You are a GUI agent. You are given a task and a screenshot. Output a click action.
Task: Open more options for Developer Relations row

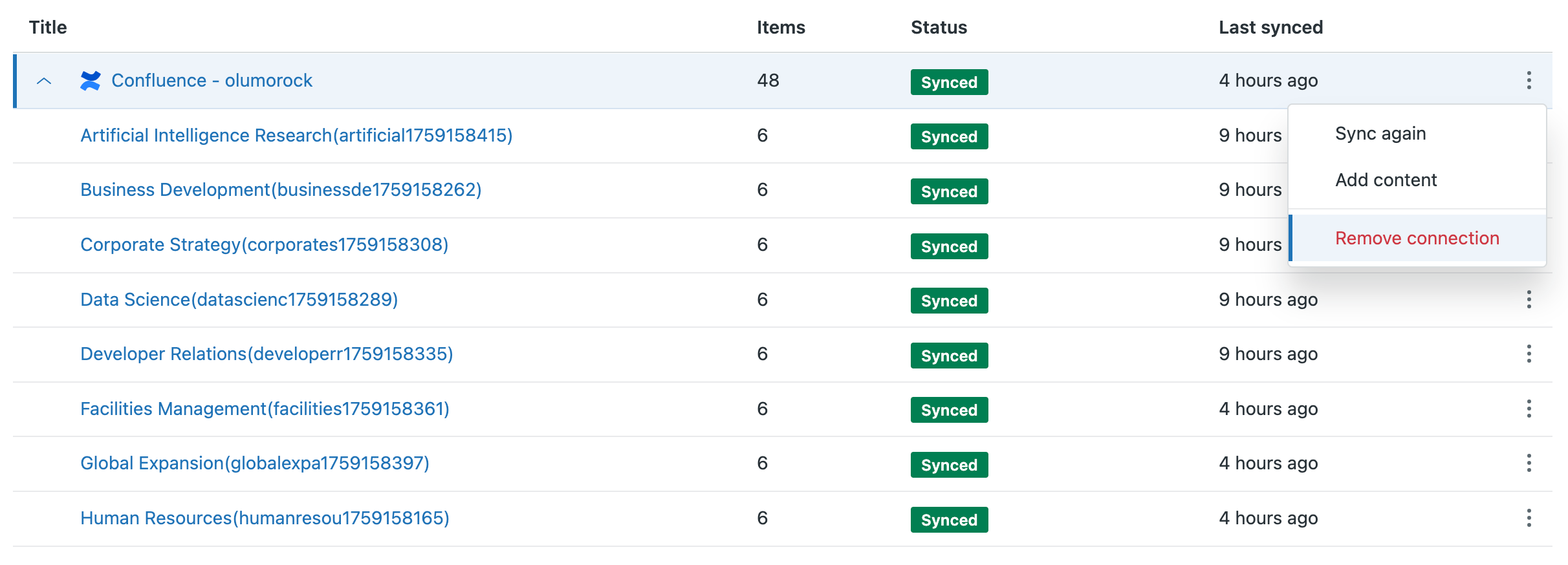coord(1529,354)
